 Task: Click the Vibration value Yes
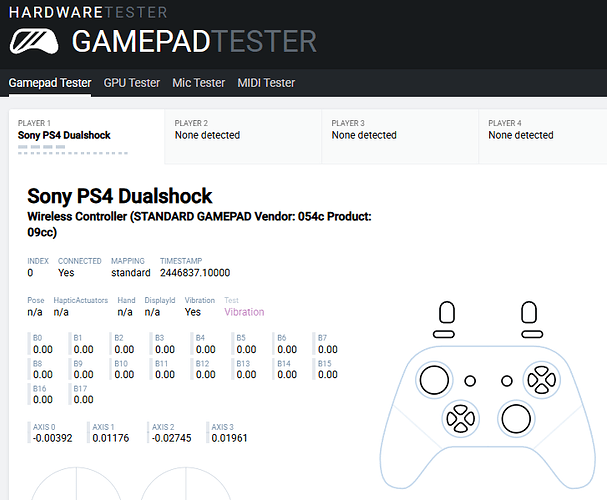tap(193, 312)
